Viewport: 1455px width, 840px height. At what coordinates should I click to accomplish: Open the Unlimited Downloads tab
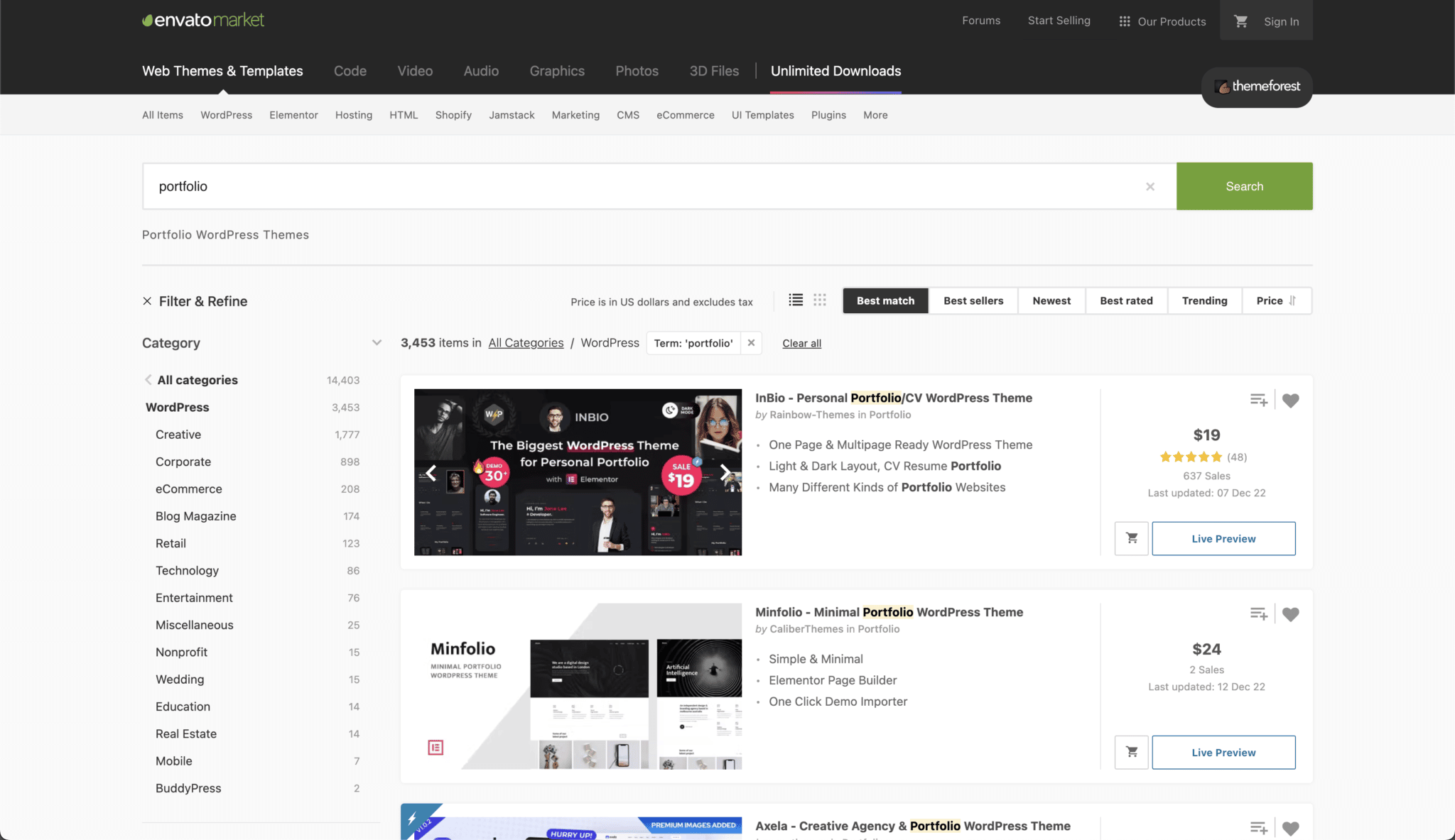[x=835, y=71]
